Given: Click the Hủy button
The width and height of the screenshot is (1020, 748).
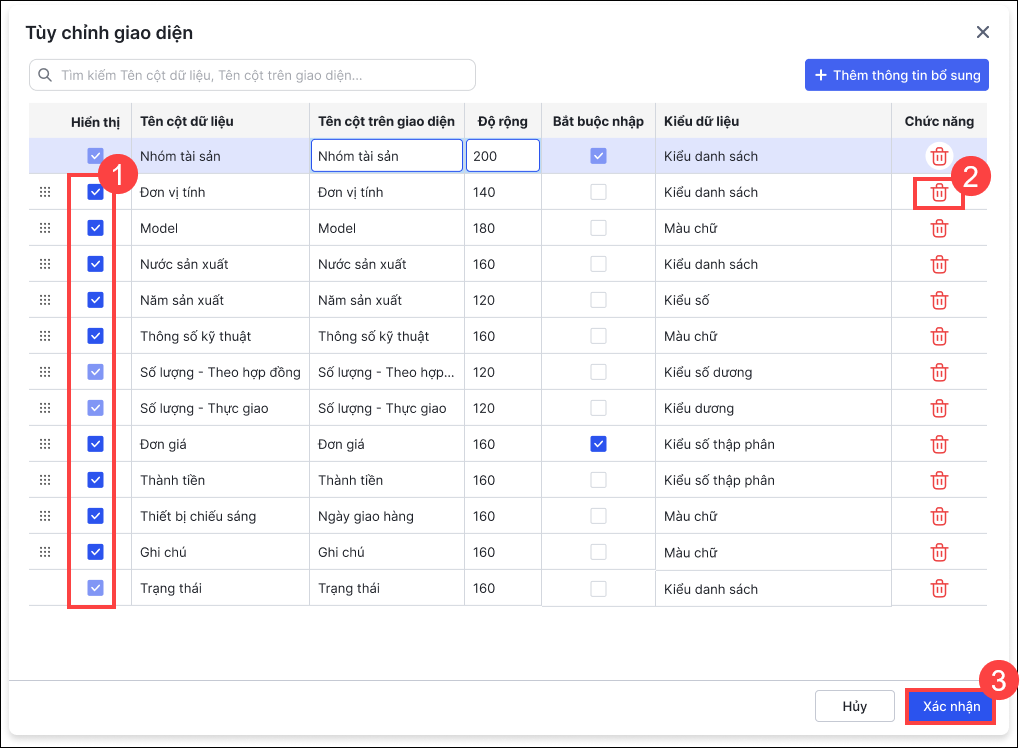Looking at the screenshot, I should pos(854,706).
